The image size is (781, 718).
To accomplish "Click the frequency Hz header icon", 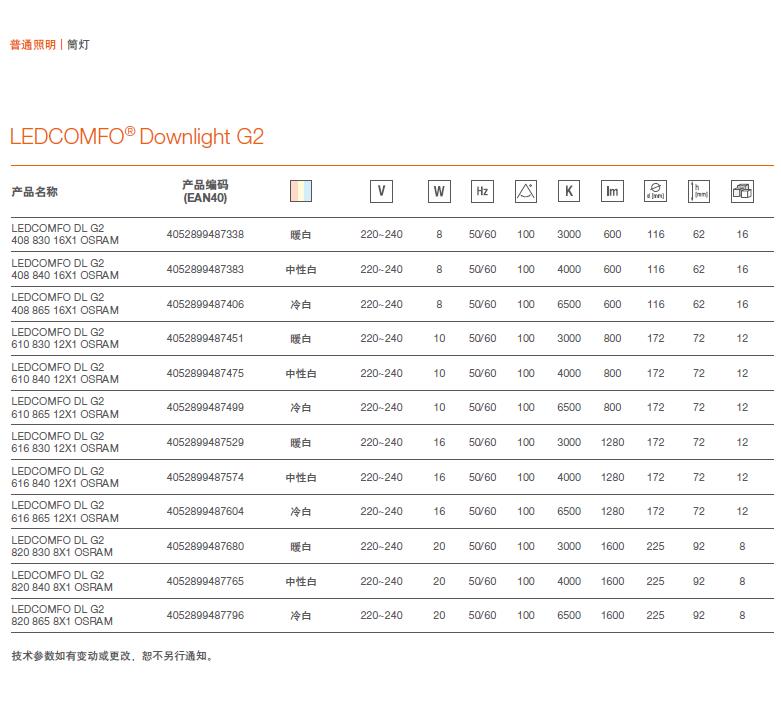I will click(x=482, y=191).
